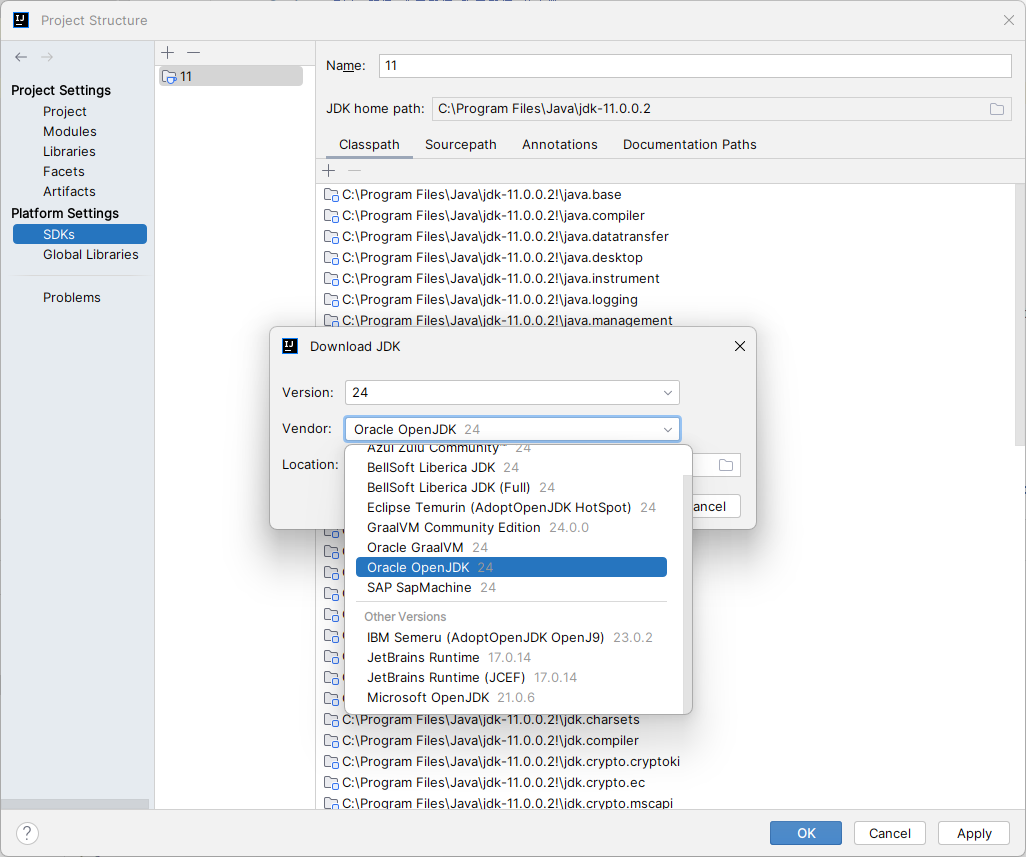Image resolution: width=1026 pixels, height=857 pixels.
Task: Choose BellSoft Liberica JDK (Full)
Action: 511,487
